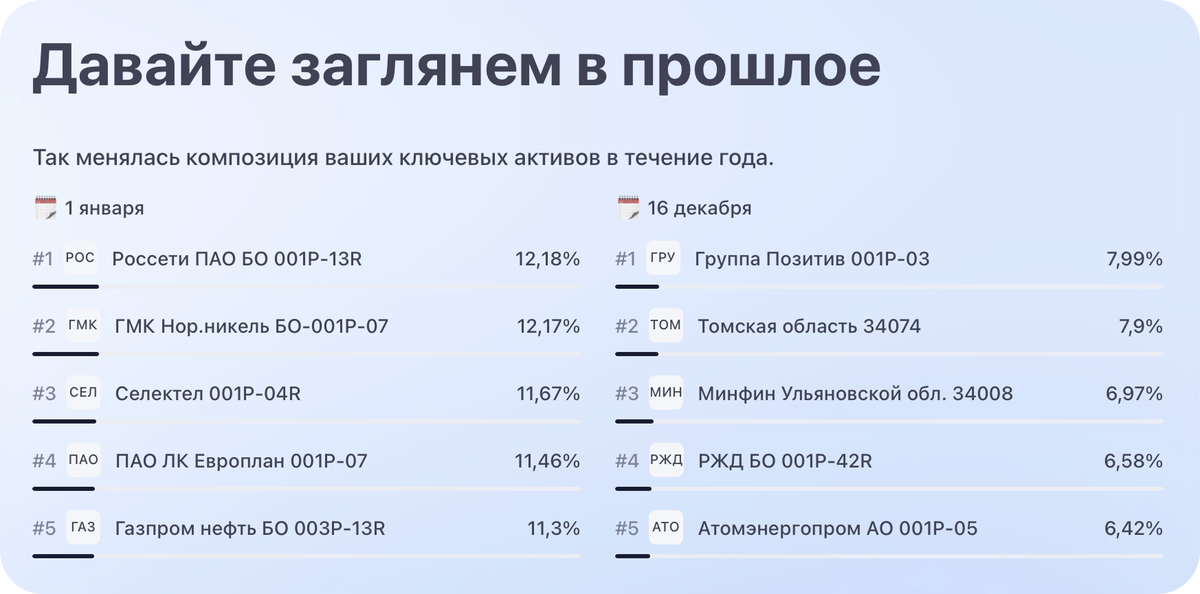Click the РЖД badge icon

click(665, 461)
